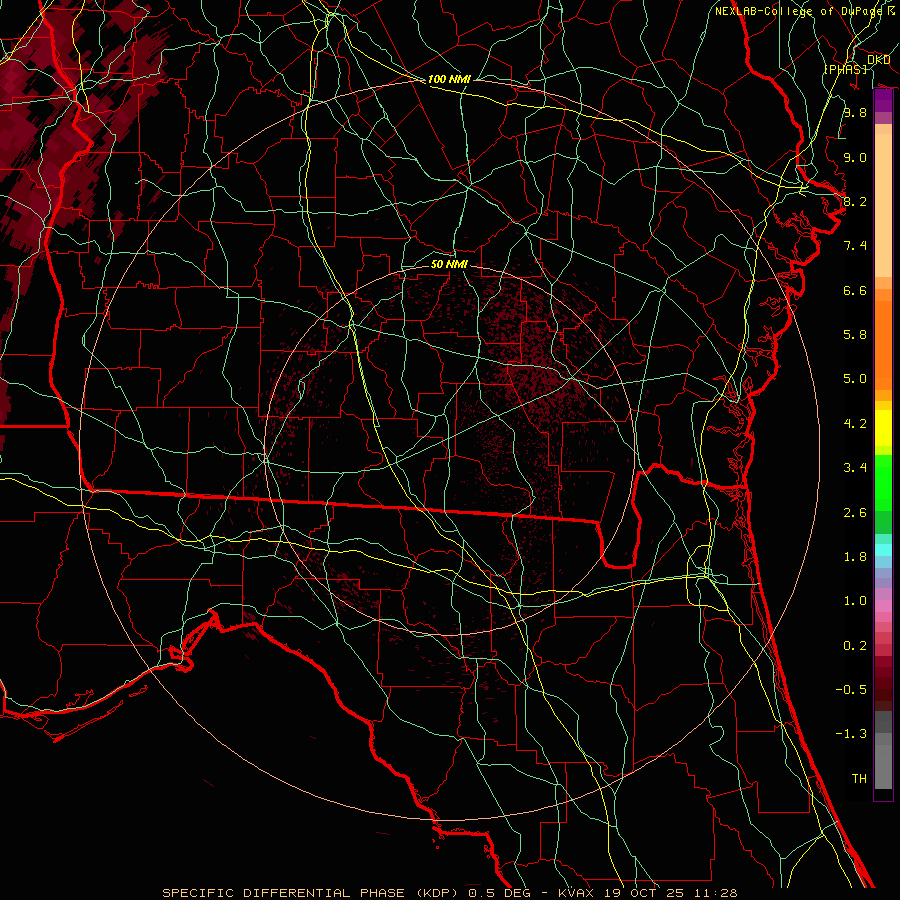Viewport: 900px width, 900px height.
Task: Pick the pink band of the color scale
Action: pos(883,606)
